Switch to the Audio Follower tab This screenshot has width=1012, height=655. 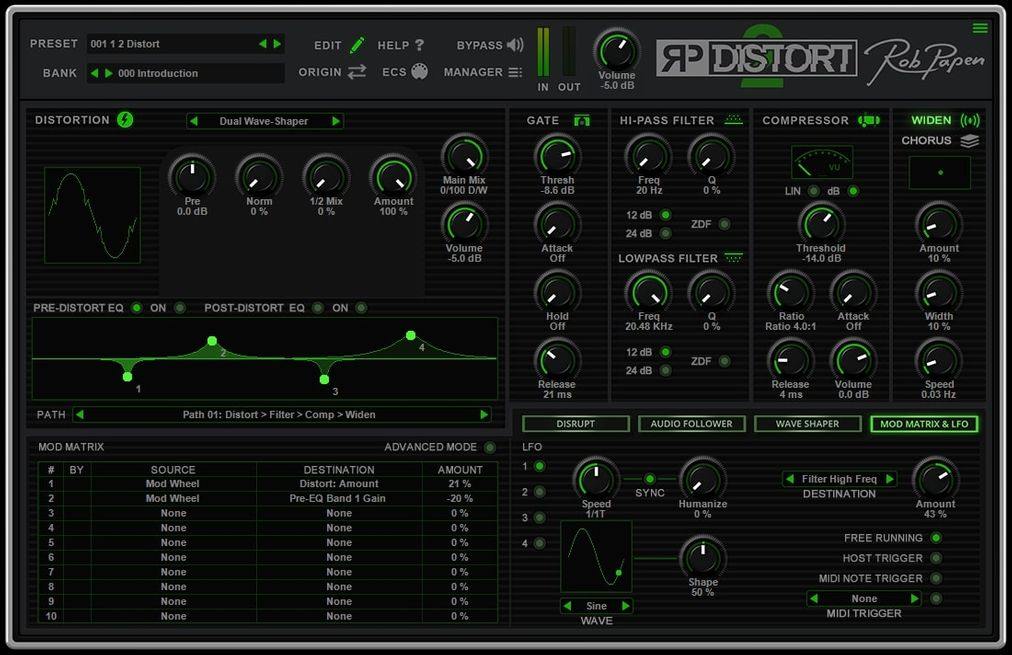point(691,423)
